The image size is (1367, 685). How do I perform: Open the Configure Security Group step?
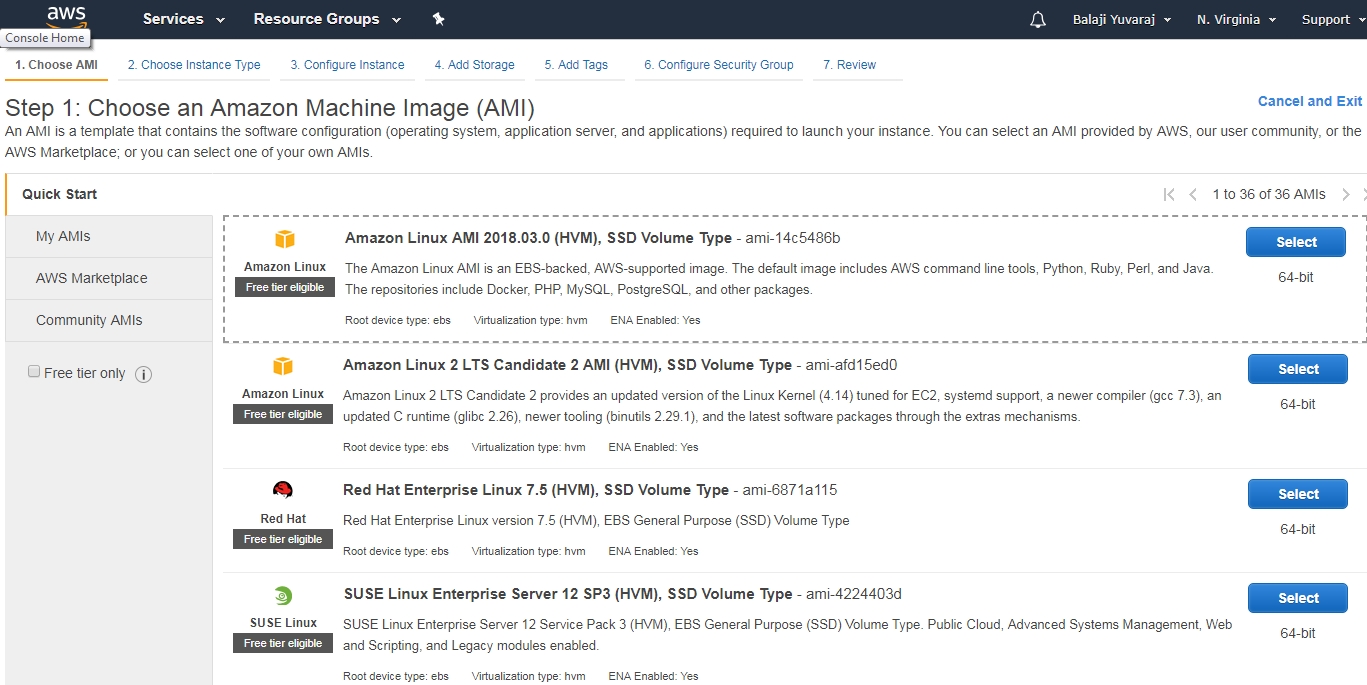pos(718,65)
